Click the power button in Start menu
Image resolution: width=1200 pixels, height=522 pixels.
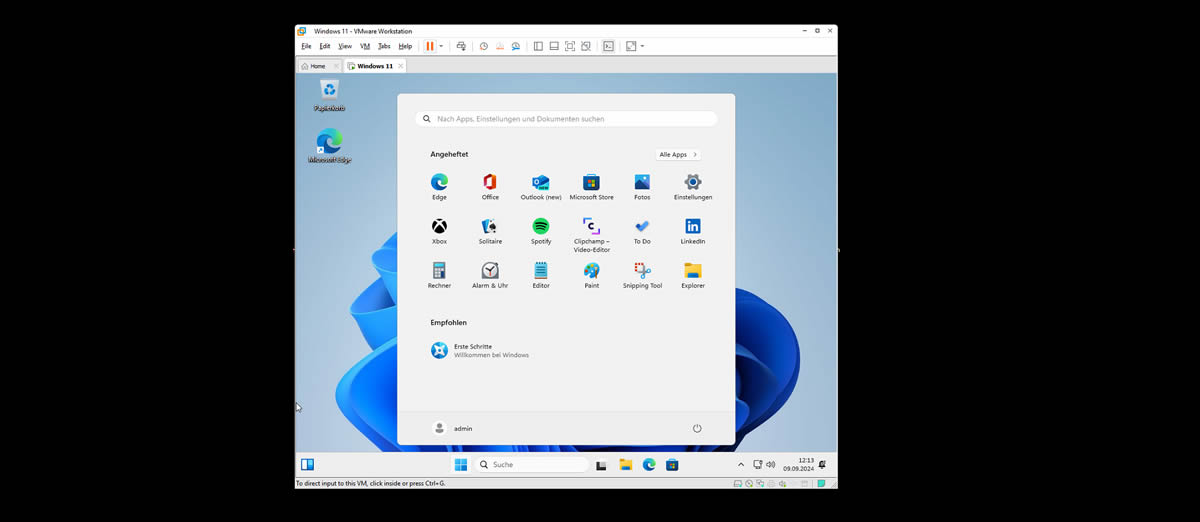697,428
